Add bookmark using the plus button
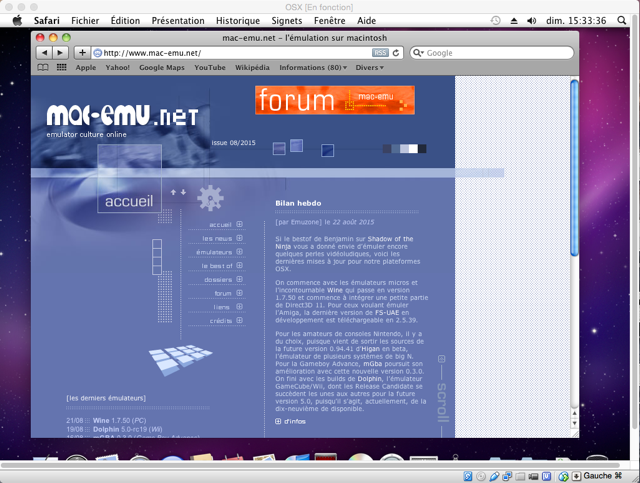Viewport: 640px width, 483px height. click(82, 53)
